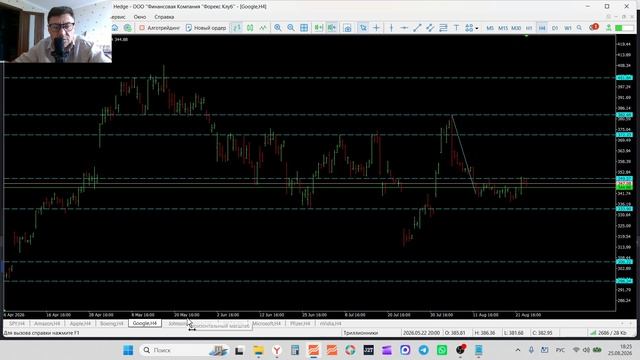This screenshot has width=640, height=360.
Task: Select the trendline drawing tool
Action: click(417, 28)
